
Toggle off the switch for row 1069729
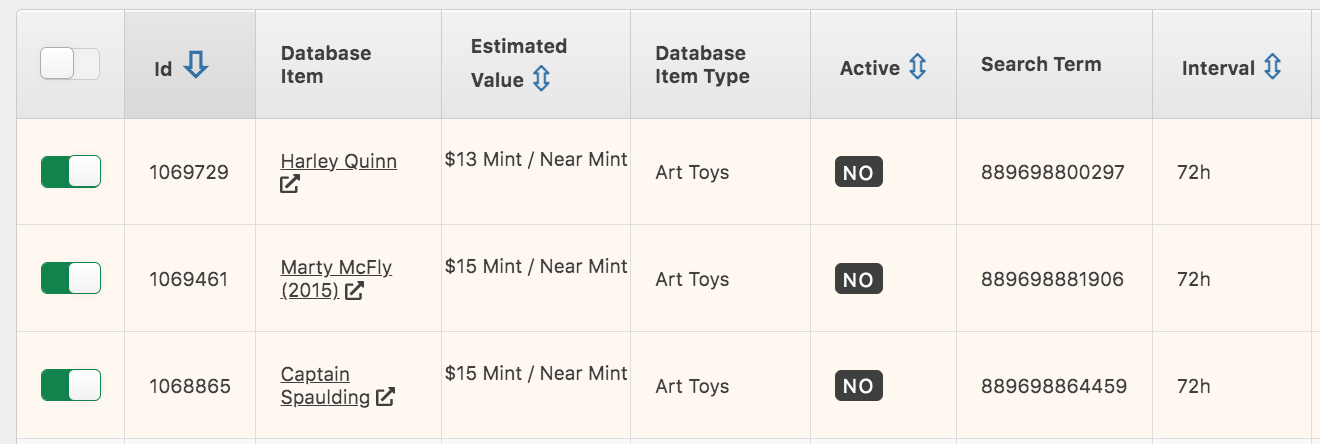pos(71,172)
